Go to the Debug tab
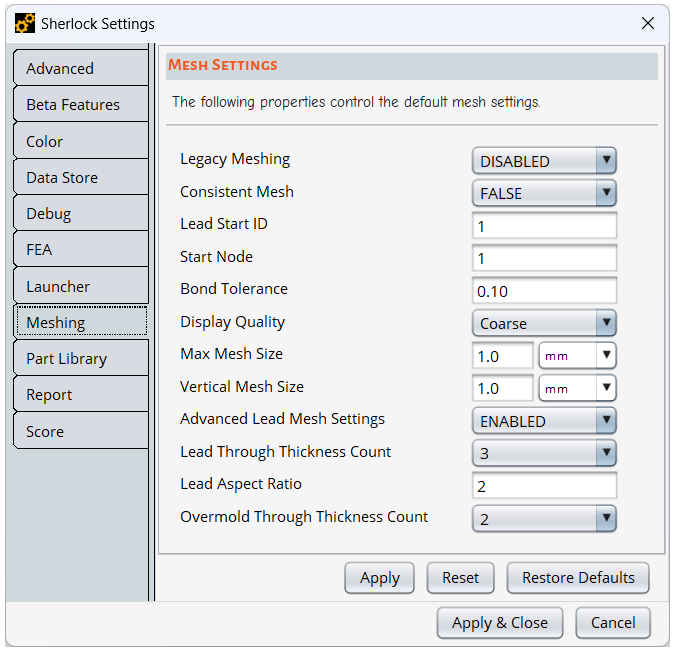The height and width of the screenshot is (651, 673). (x=81, y=213)
